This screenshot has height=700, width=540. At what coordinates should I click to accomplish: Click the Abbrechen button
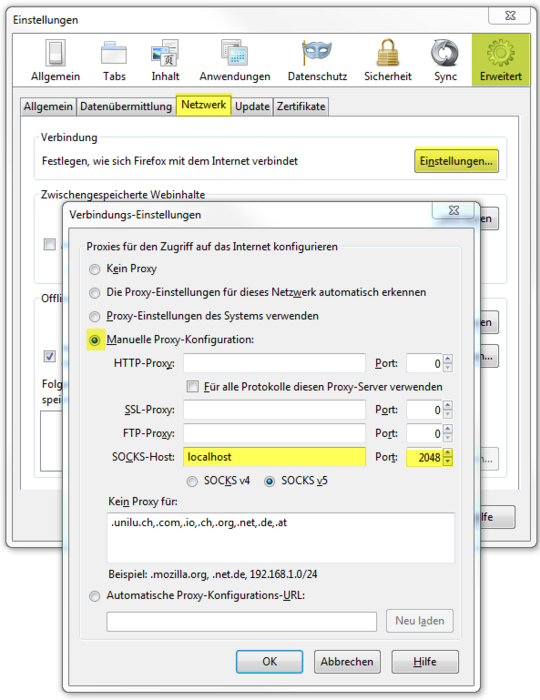[347, 662]
